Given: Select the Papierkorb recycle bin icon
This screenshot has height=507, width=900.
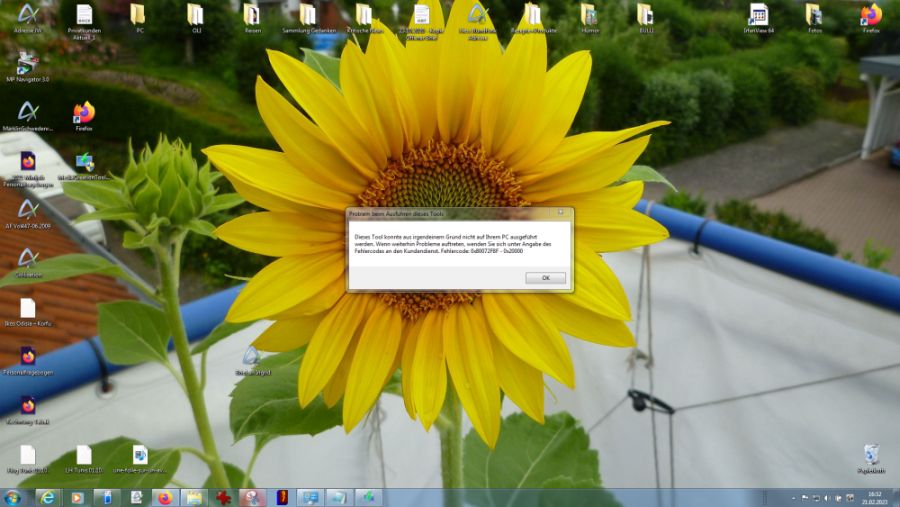Looking at the screenshot, I should [871, 455].
